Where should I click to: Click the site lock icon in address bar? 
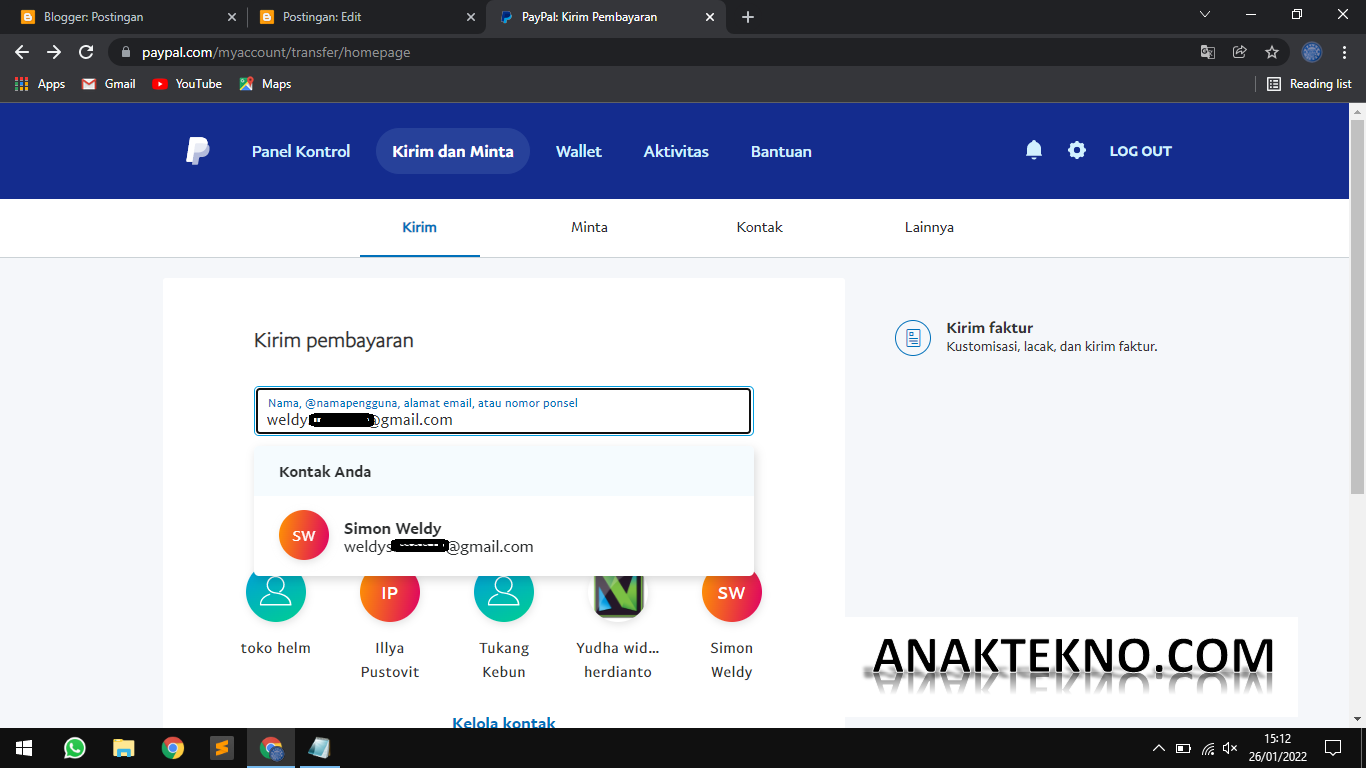(126, 52)
